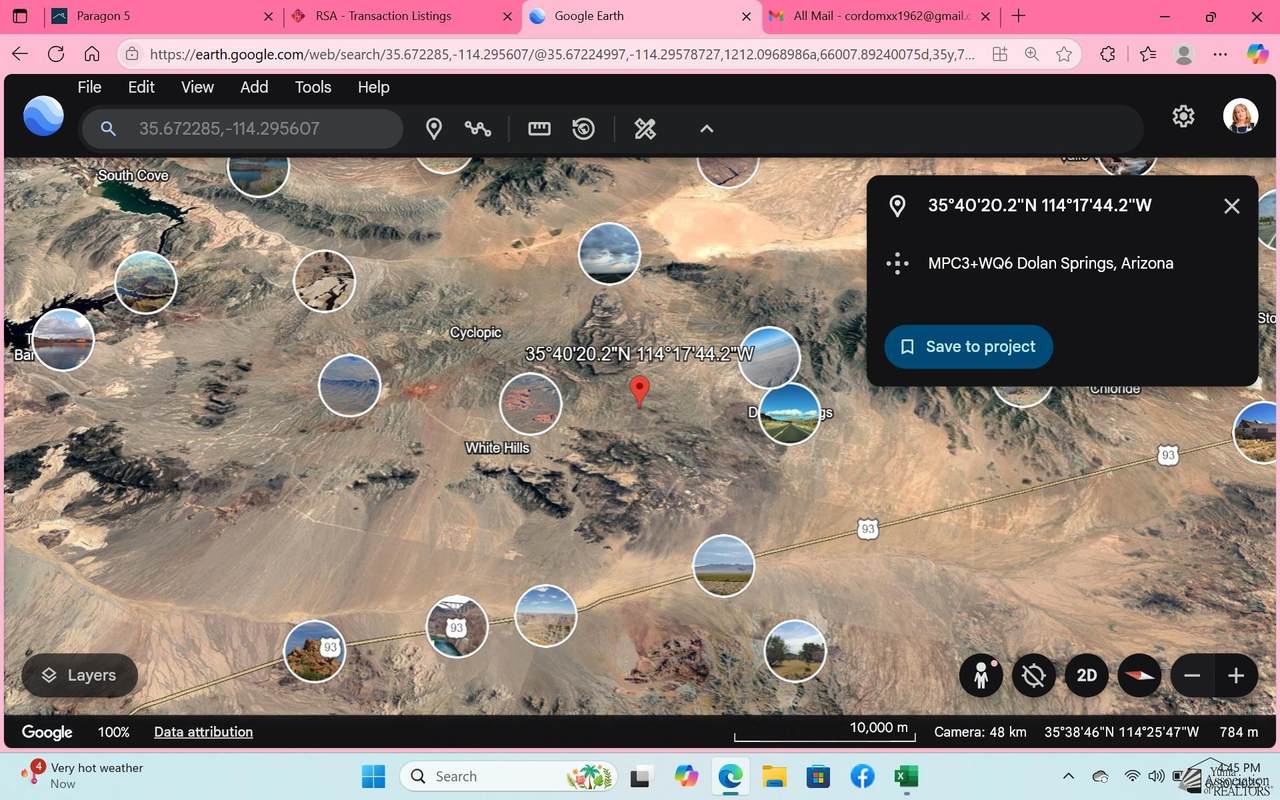The height and width of the screenshot is (800, 1280).
Task: Open Historical imagery mode
Action: tap(583, 129)
